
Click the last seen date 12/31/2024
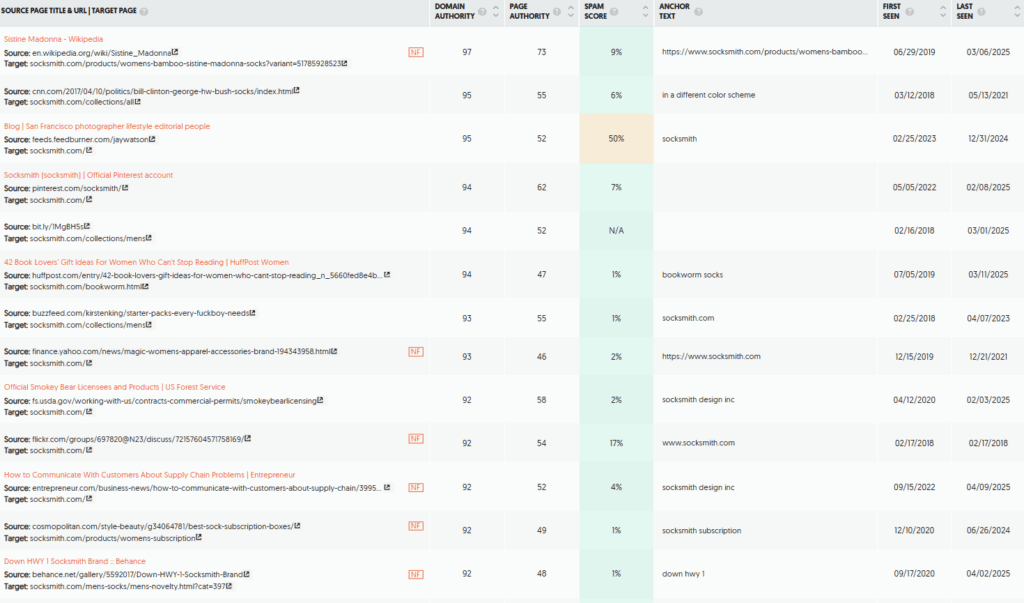coord(988,139)
